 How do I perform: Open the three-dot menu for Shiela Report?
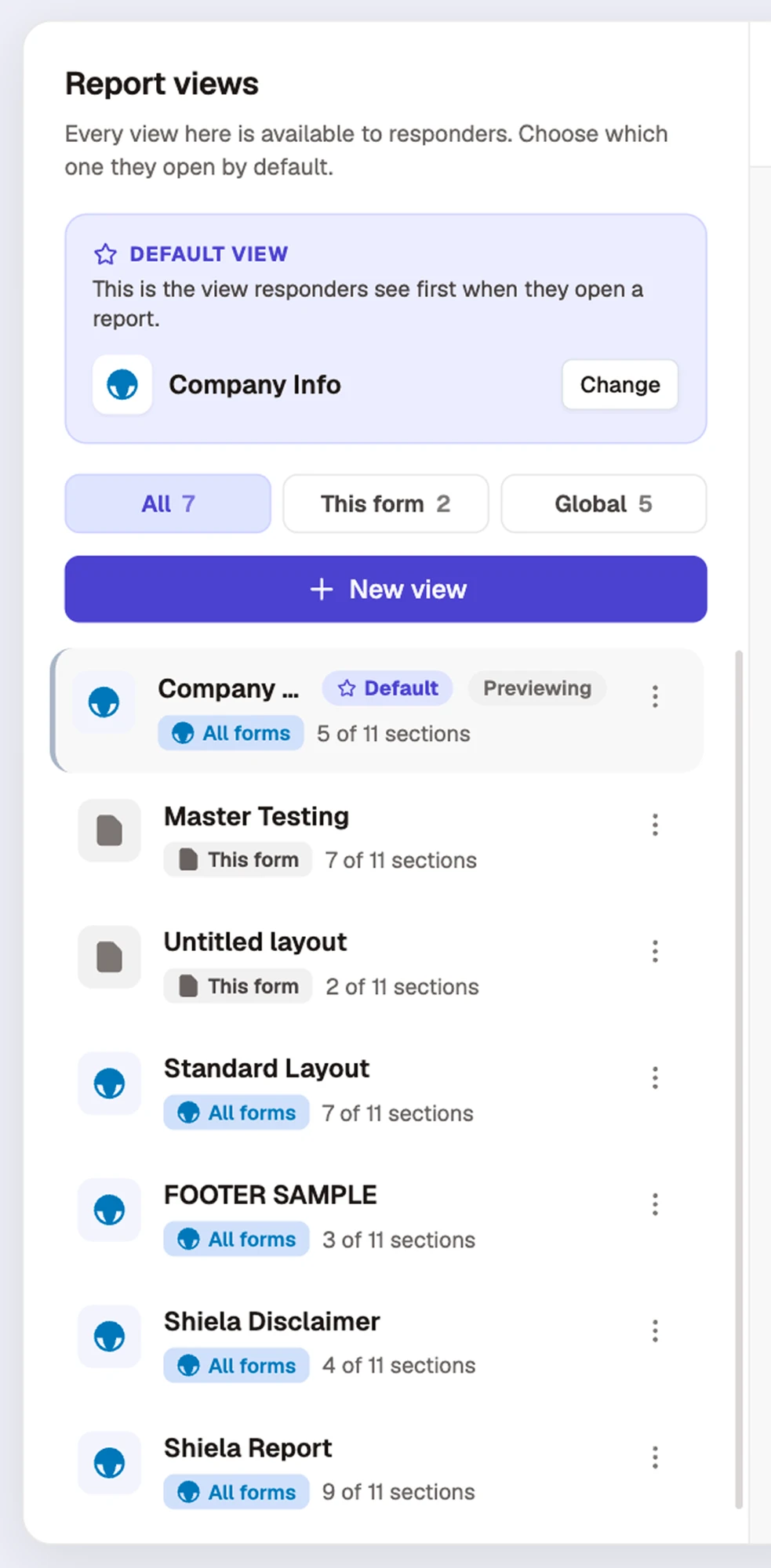(x=655, y=1457)
